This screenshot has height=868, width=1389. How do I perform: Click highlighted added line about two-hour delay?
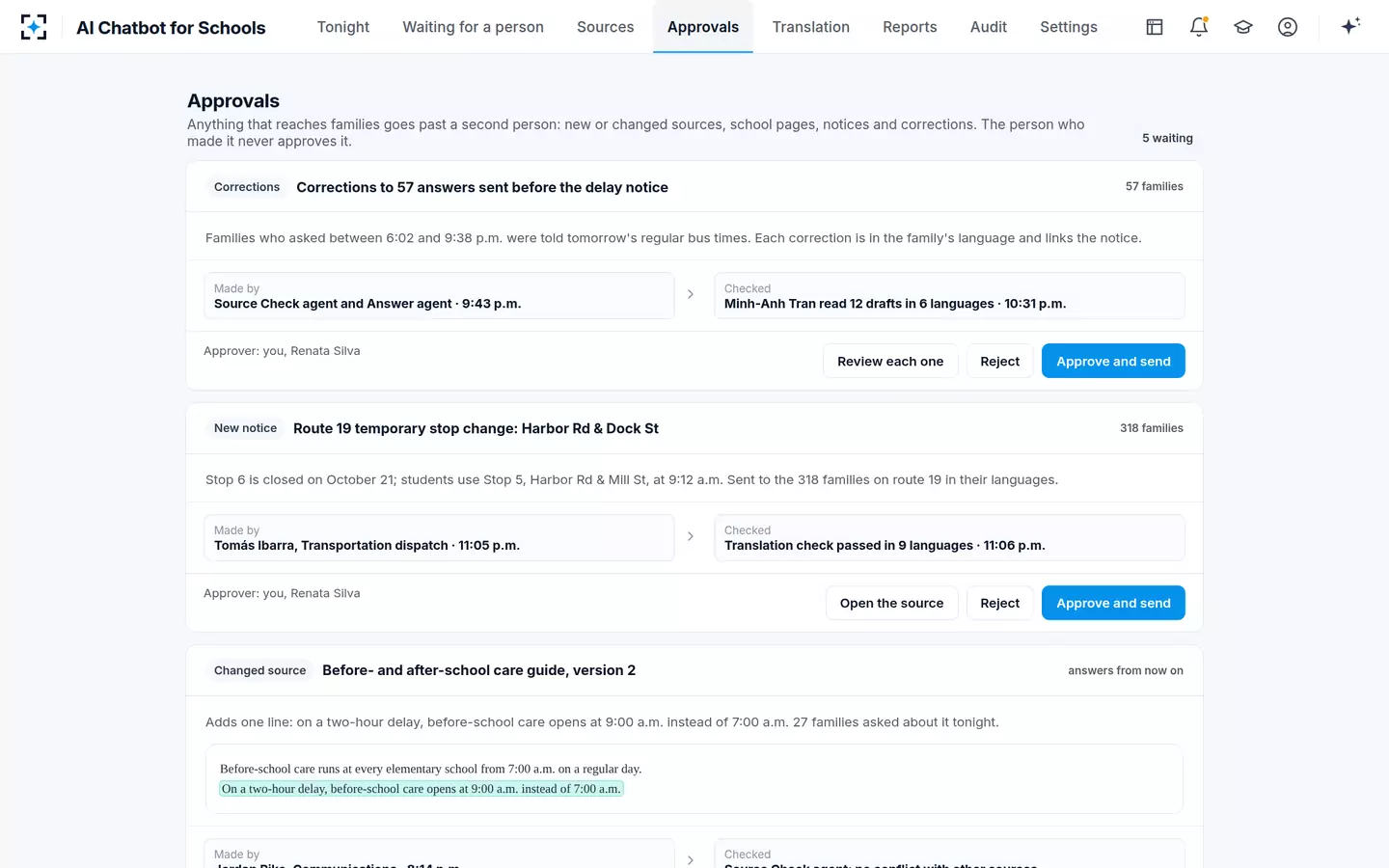click(x=422, y=789)
